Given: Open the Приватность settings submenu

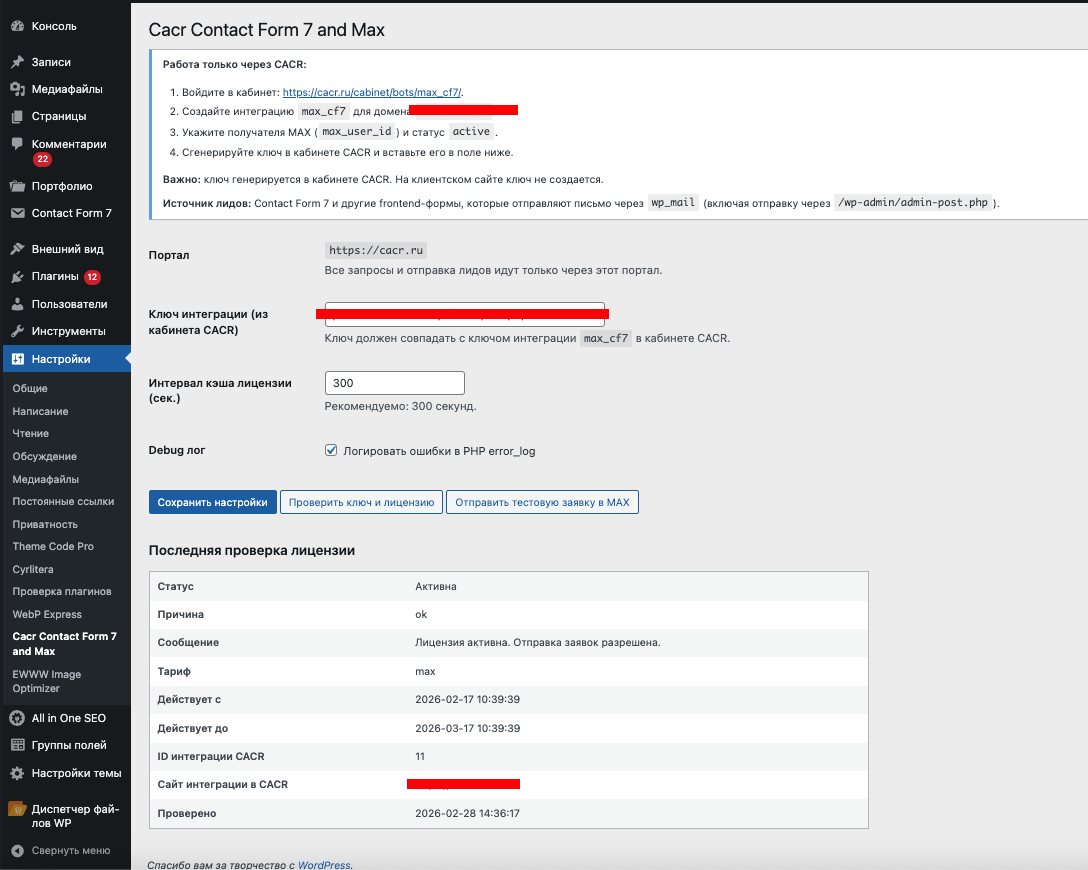Looking at the screenshot, I should pyautogui.click(x=45, y=524).
